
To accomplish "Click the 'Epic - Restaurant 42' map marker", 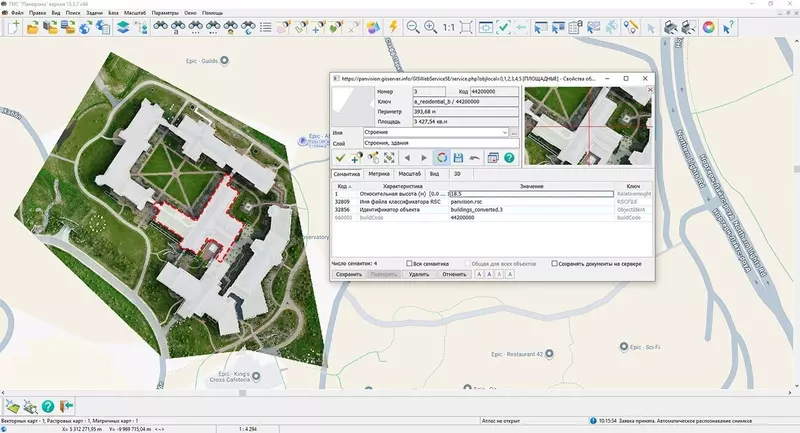I will (549, 353).
